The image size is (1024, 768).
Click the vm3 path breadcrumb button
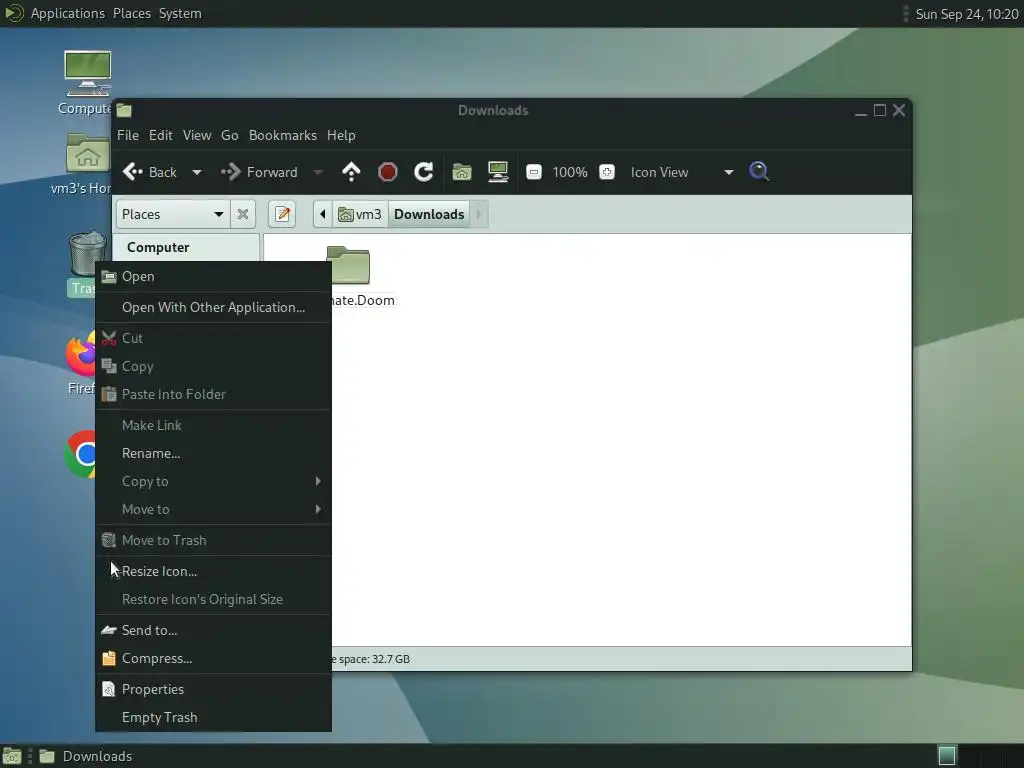click(360, 214)
